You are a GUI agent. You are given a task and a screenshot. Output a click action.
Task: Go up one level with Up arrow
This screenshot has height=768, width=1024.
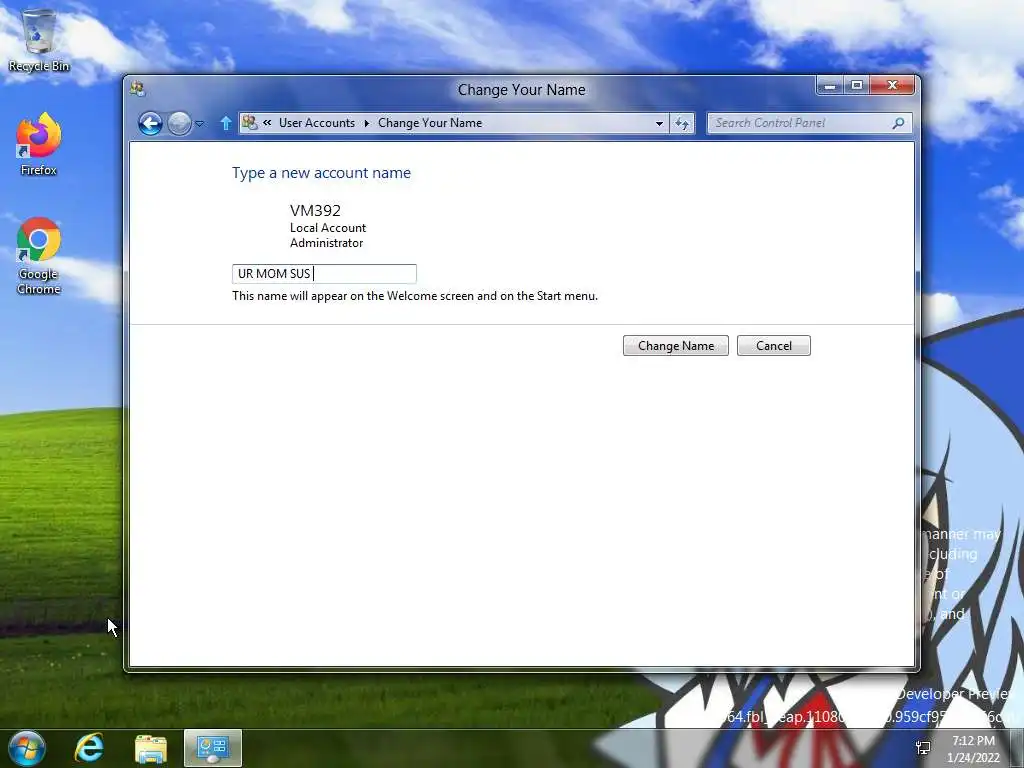point(226,123)
